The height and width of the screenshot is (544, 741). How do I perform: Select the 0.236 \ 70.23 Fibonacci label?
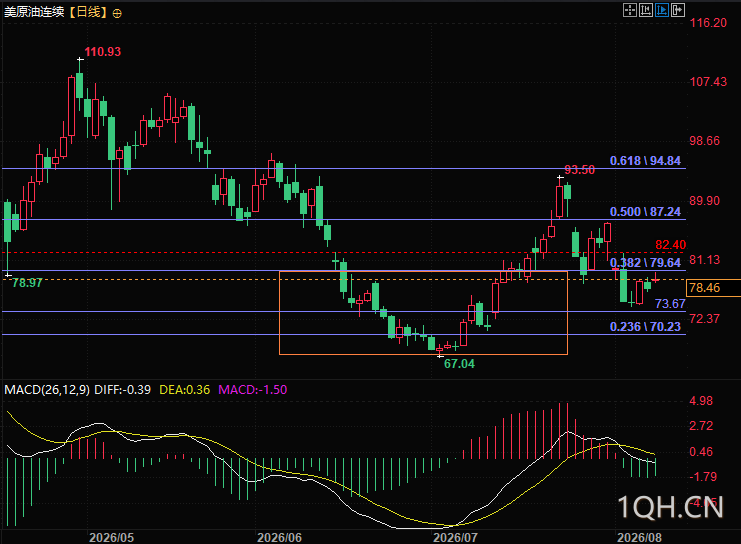pyautogui.click(x=645, y=327)
